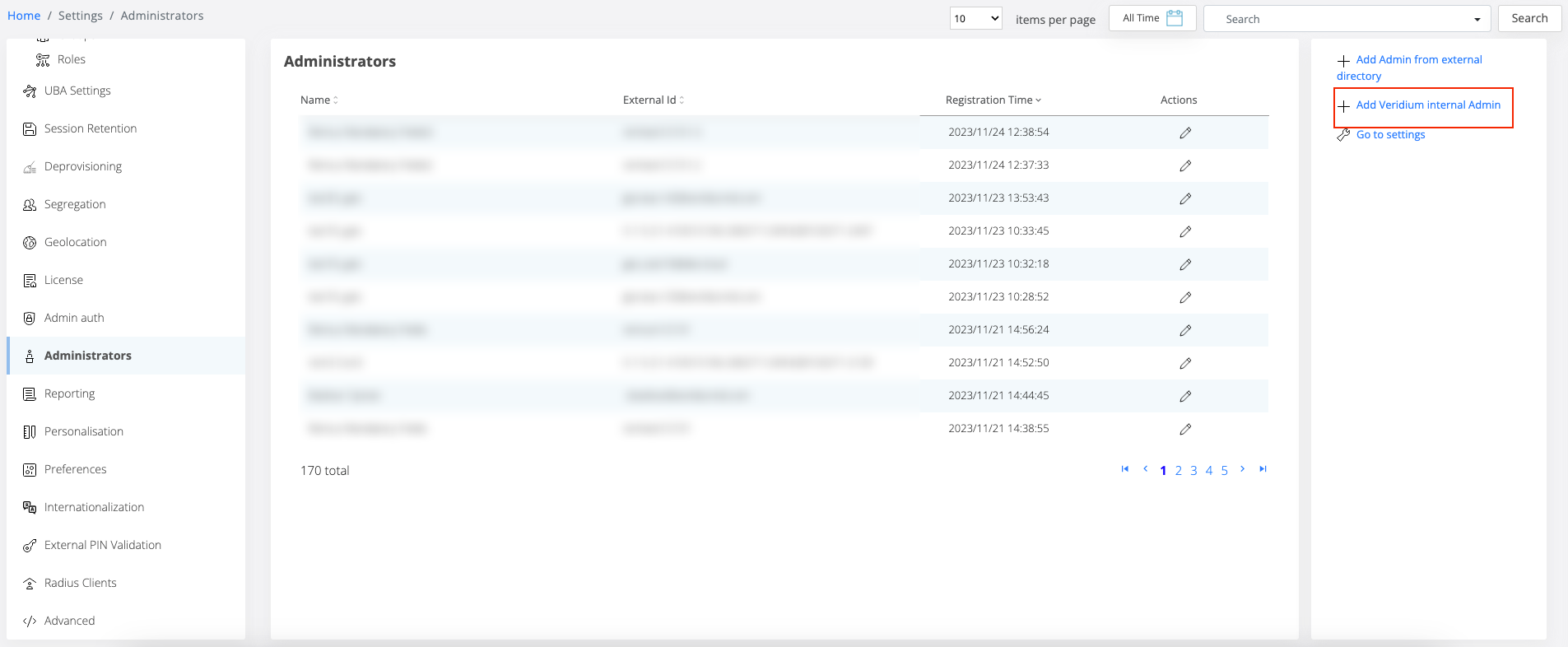Go to Home via the breadcrumb
This screenshot has width=1568, height=647.
(24, 16)
